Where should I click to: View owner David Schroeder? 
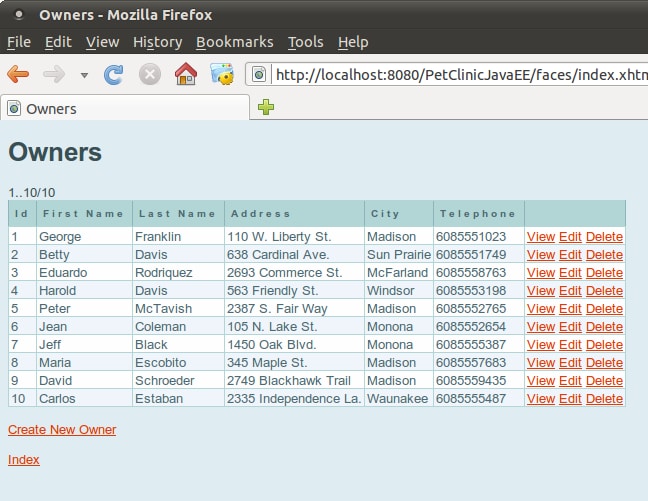click(541, 381)
